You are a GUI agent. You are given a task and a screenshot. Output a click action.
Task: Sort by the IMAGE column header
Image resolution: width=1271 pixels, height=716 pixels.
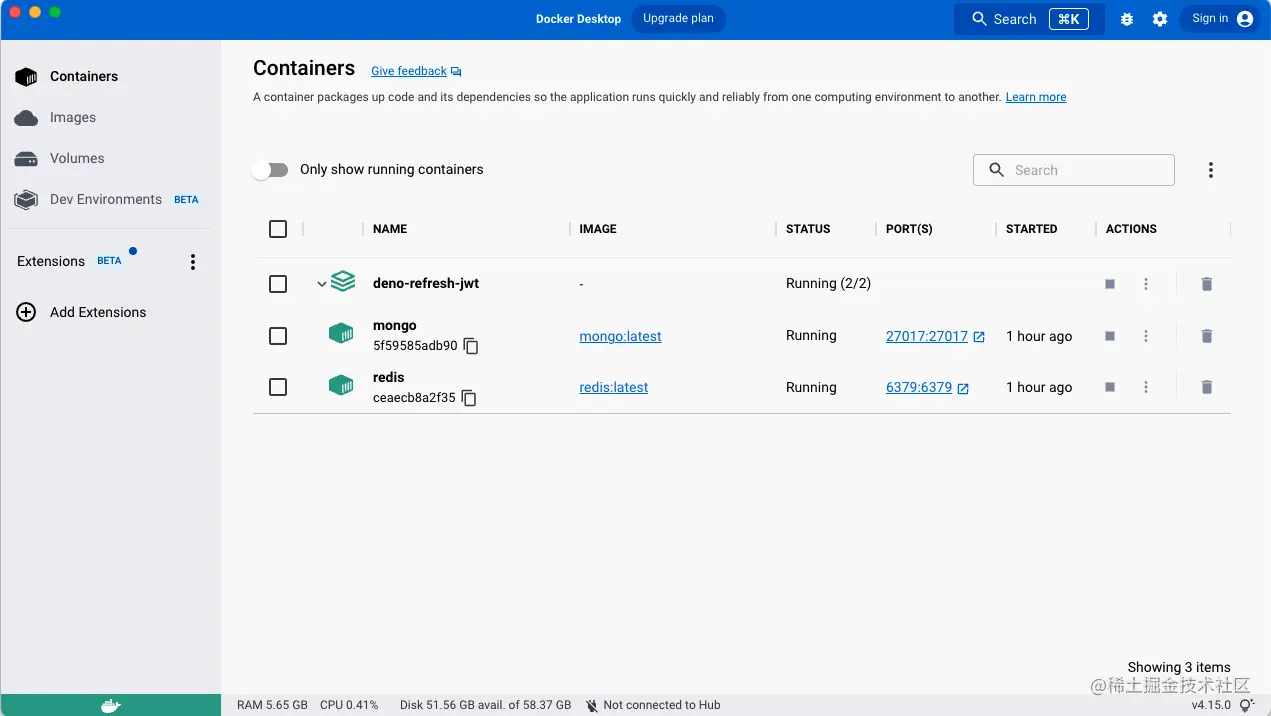point(598,229)
